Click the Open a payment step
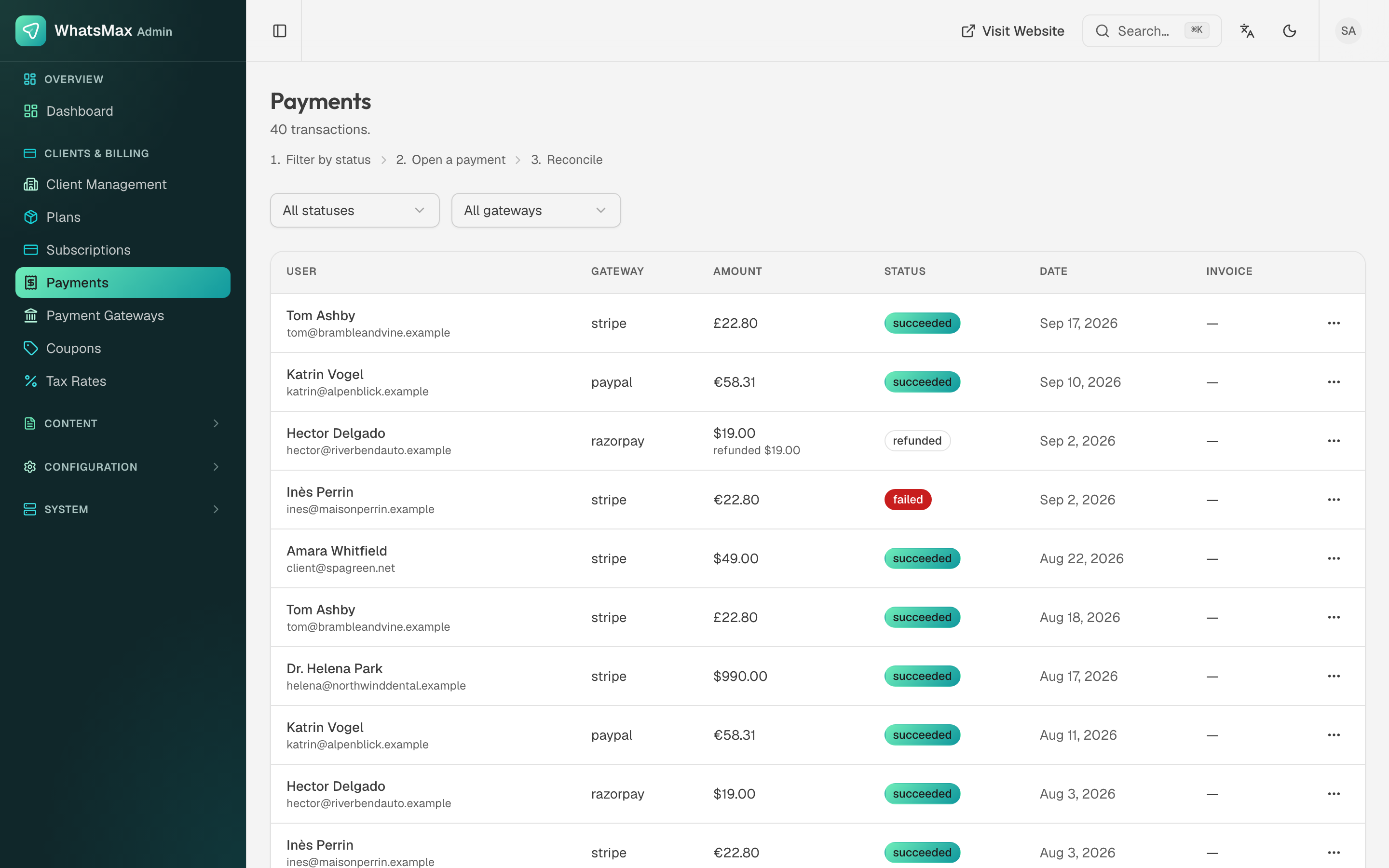Screen dimensions: 1389x868 [x=450, y=160]
